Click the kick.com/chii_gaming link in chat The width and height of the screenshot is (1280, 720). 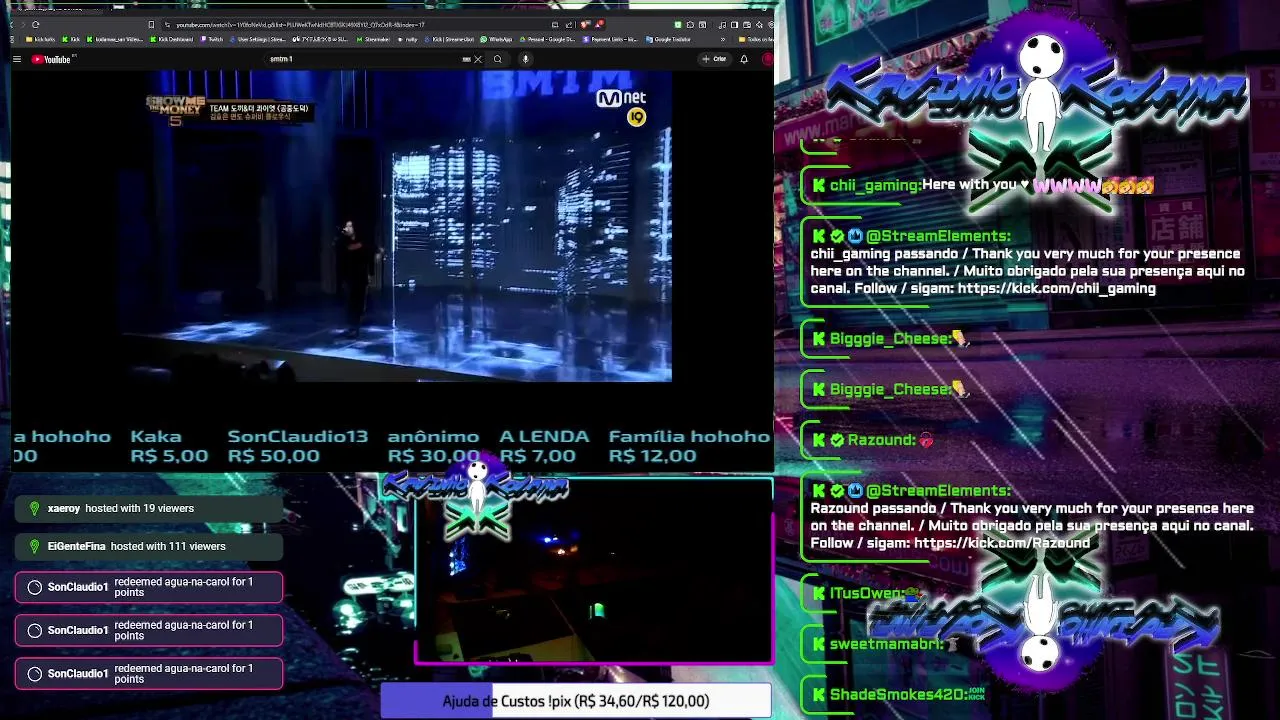[1056, 288]
